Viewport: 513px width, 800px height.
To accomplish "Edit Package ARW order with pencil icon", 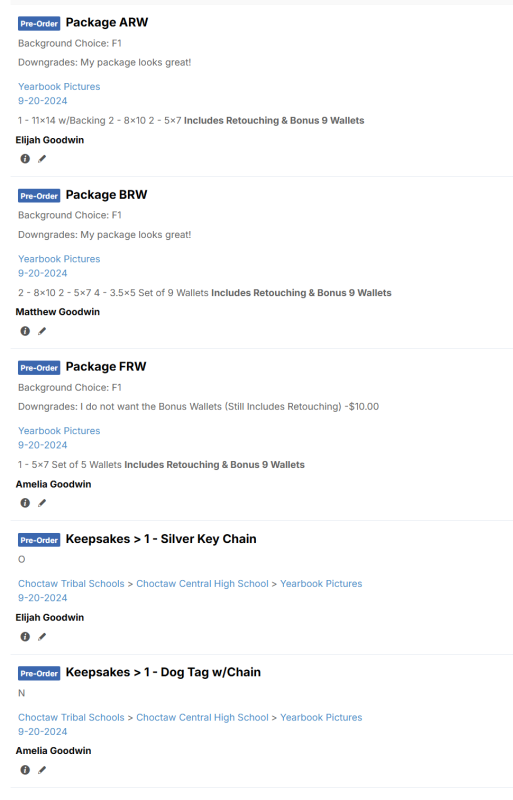I will [42, 159].
